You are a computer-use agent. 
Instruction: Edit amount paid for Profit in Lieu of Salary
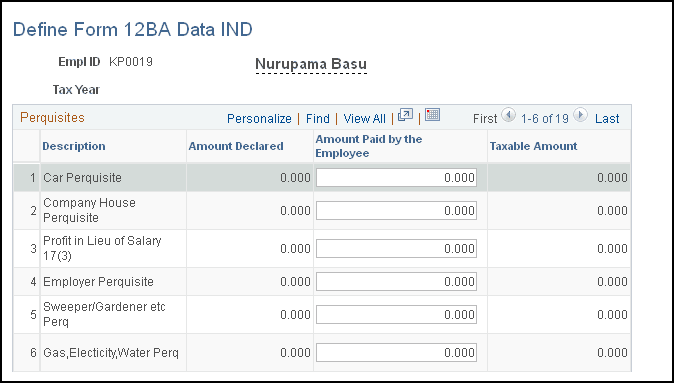coord(396,248)
